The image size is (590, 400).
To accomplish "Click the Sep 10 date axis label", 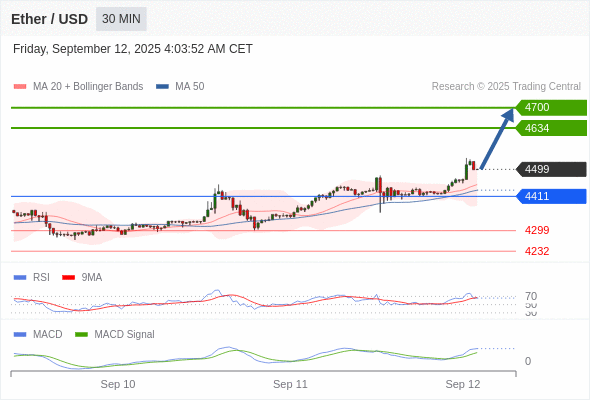I will 118,384.
